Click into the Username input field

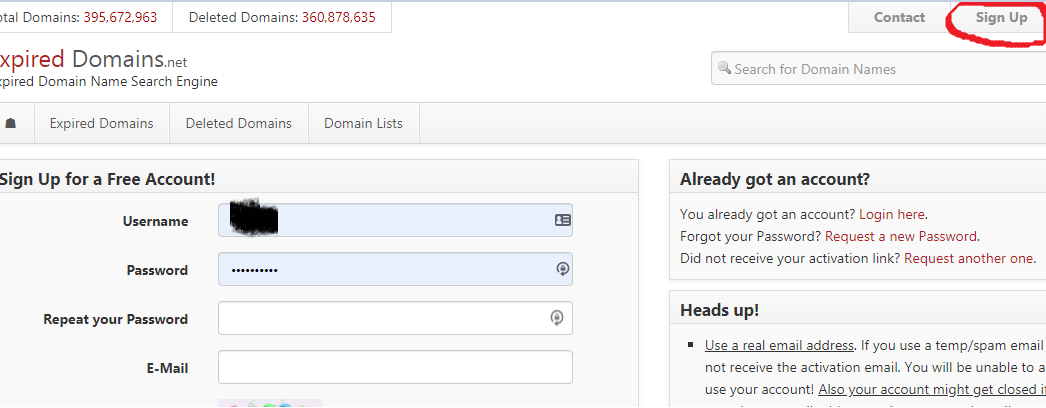[395, 220]
